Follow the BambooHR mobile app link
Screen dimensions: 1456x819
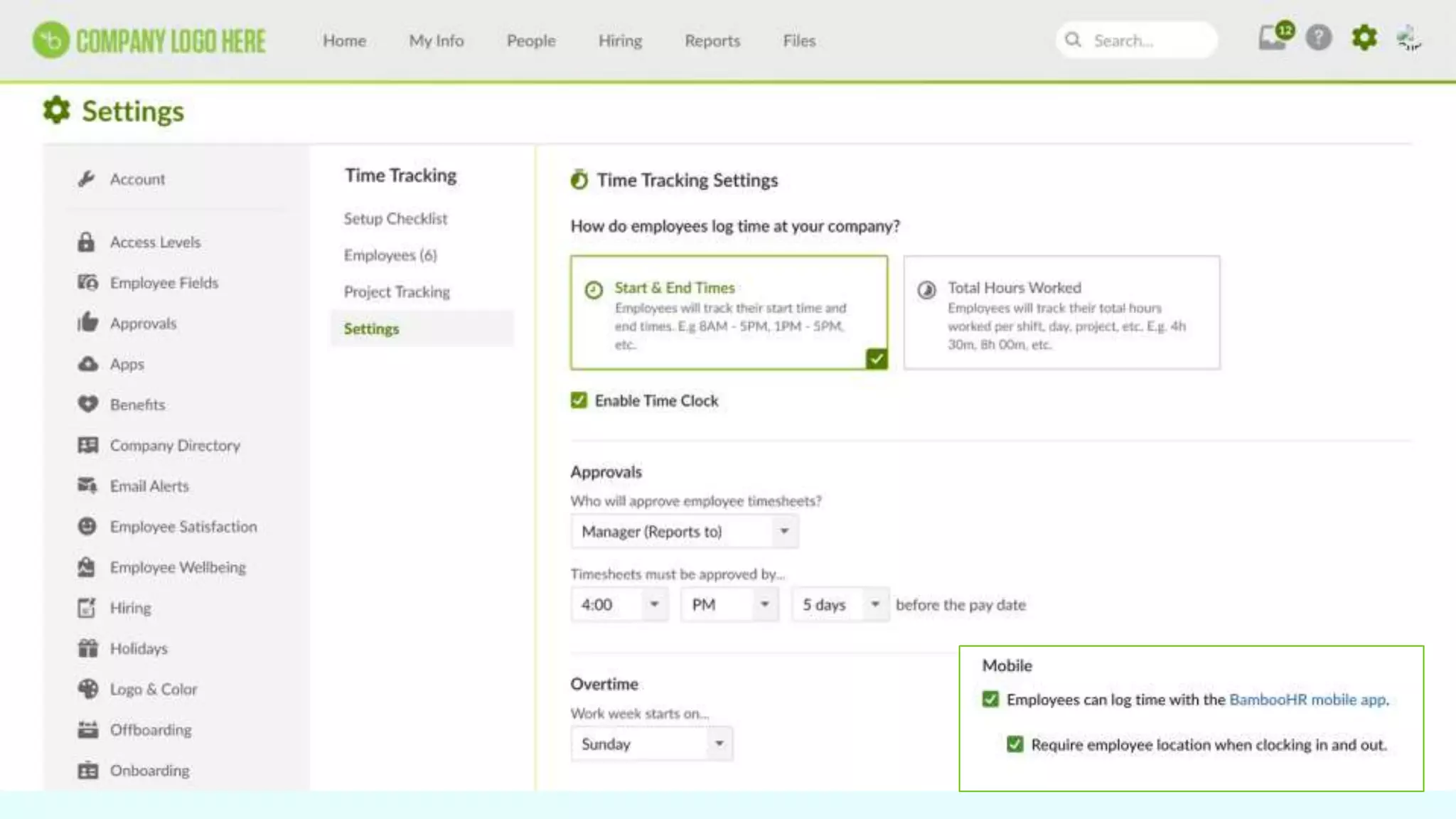point(1307,700)
